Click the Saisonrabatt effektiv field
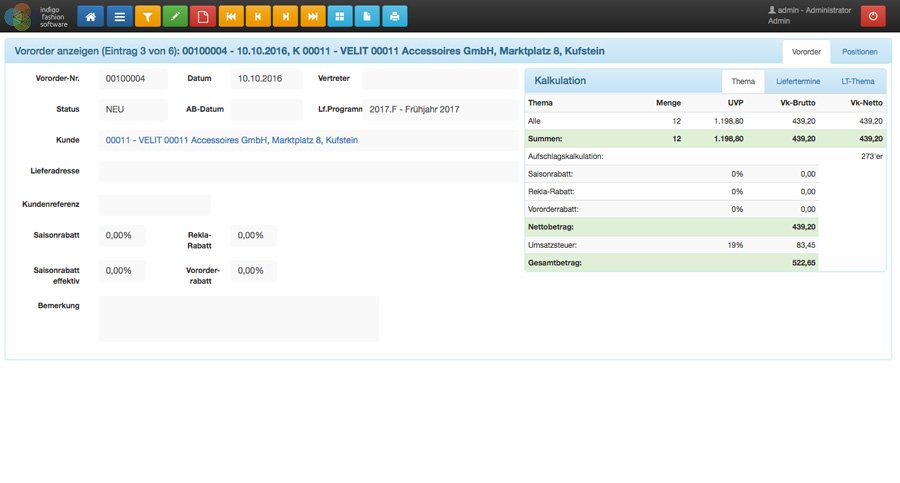 pyautogui.click(x=122, y=271)
